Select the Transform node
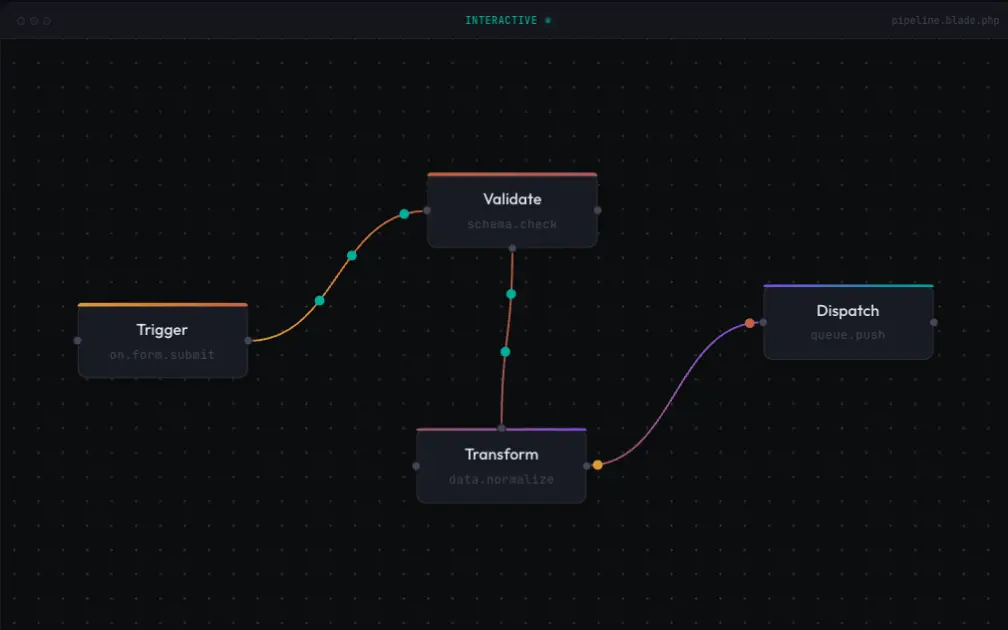 point(501,465)
